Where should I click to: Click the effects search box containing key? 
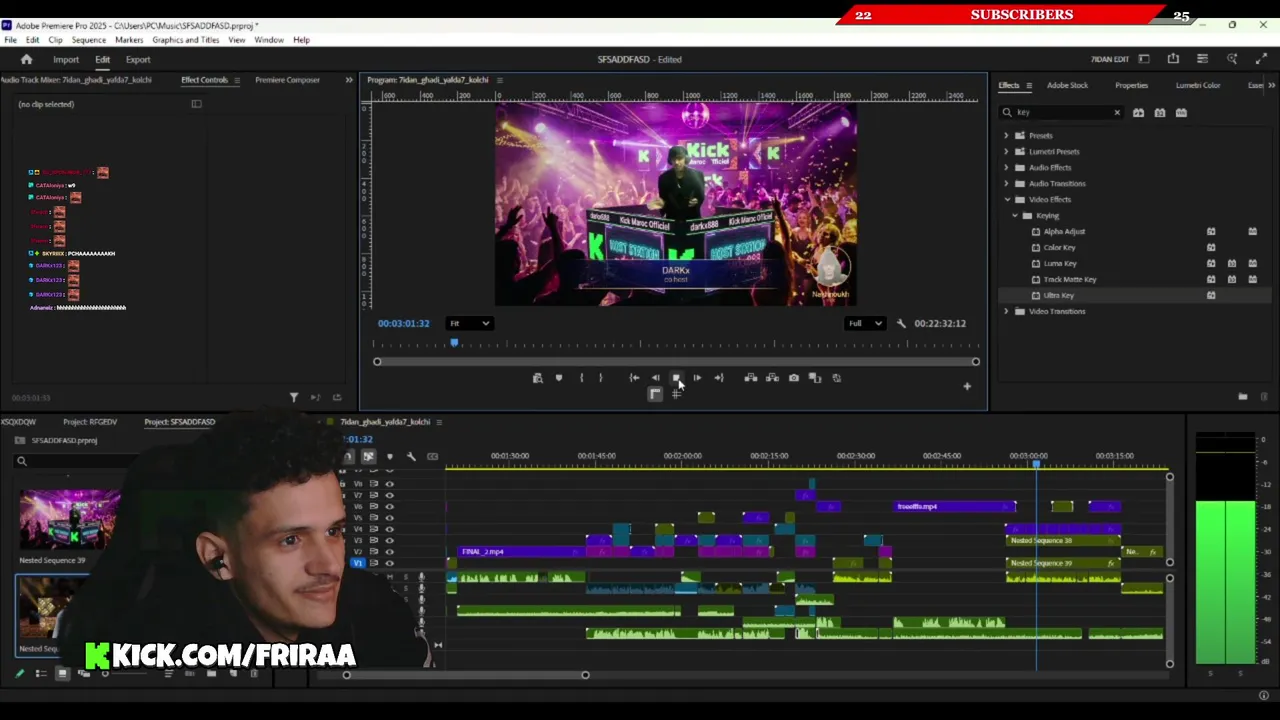click(x=1060, y=113)
